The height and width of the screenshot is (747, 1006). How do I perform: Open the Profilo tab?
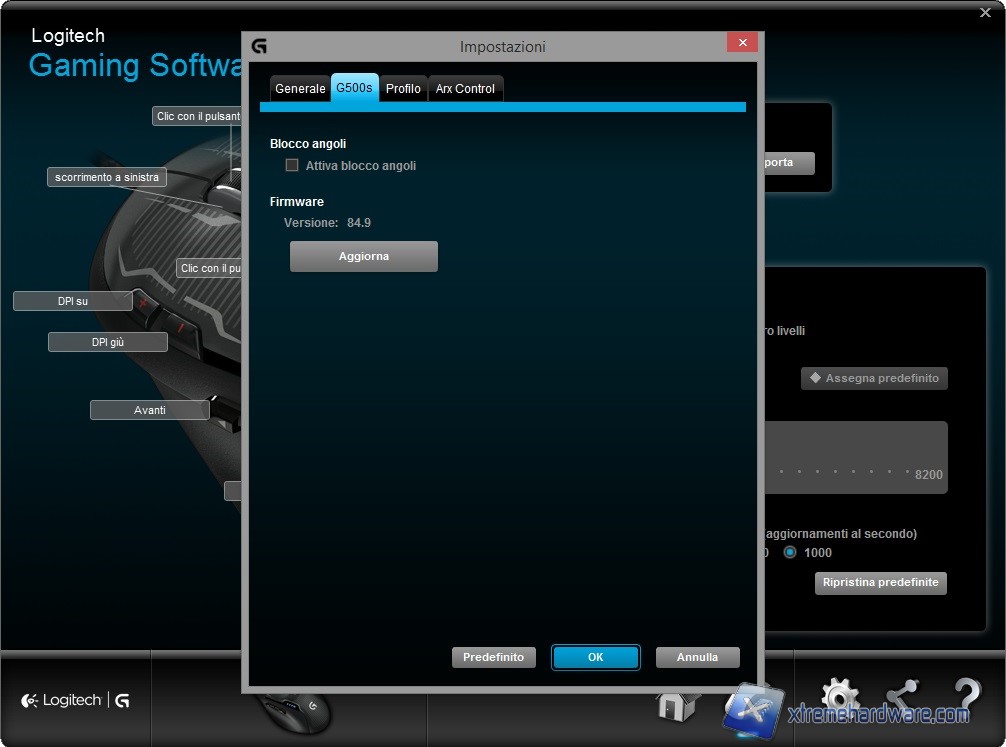click(x=403, y=89)
